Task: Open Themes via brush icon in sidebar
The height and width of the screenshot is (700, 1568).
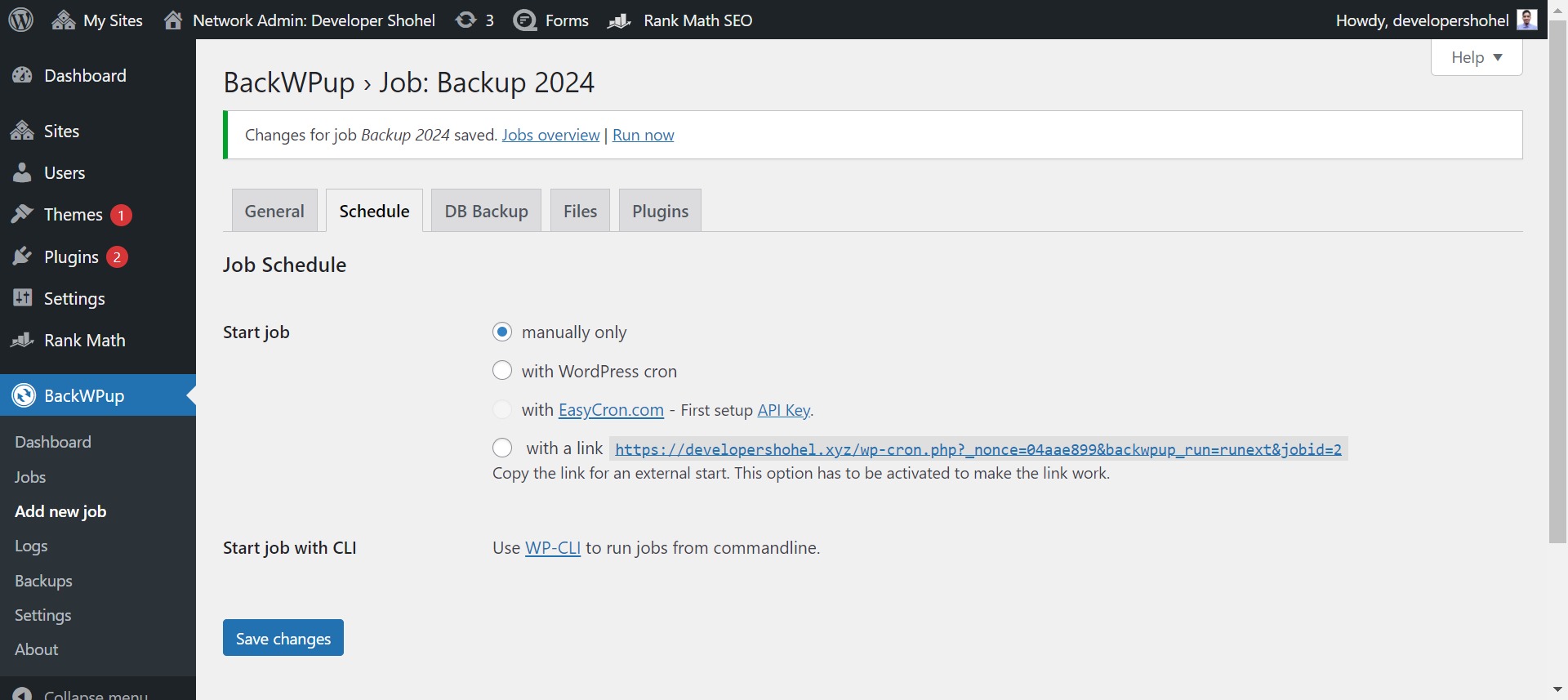Action: (x=22, y=214)
